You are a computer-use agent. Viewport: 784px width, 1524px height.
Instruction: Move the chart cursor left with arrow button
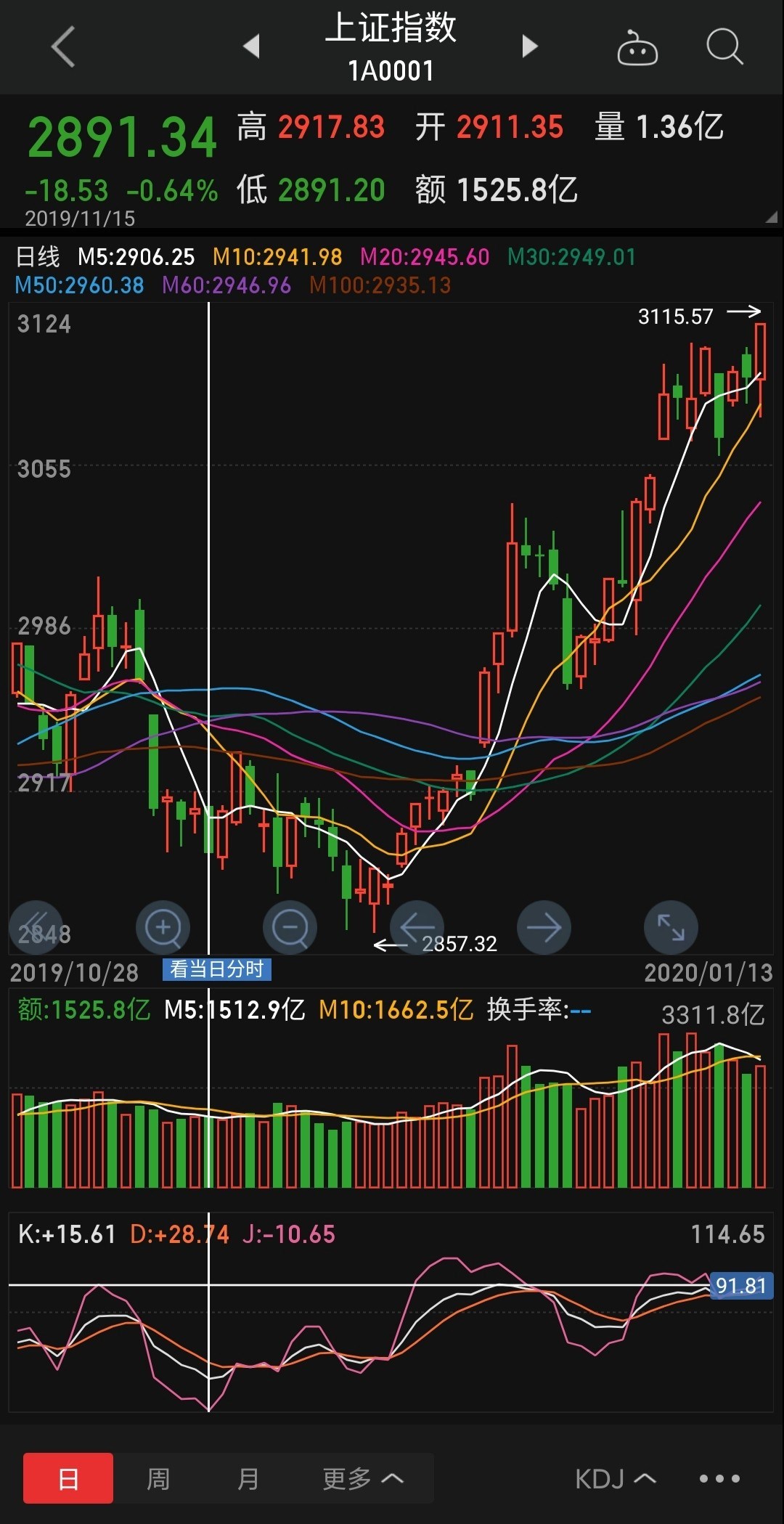417,927
